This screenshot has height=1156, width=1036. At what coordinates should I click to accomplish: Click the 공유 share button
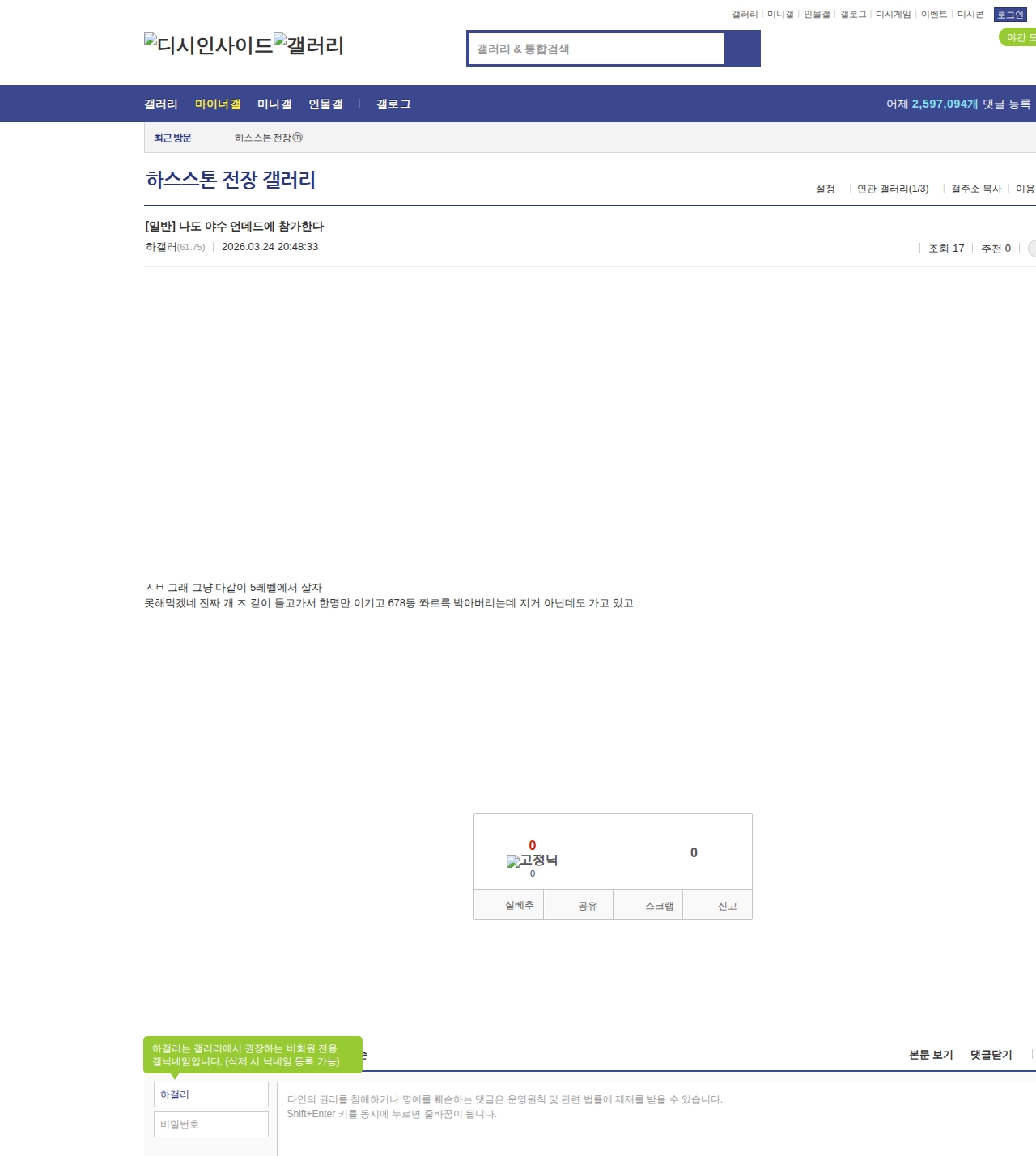tap(588, 906)
